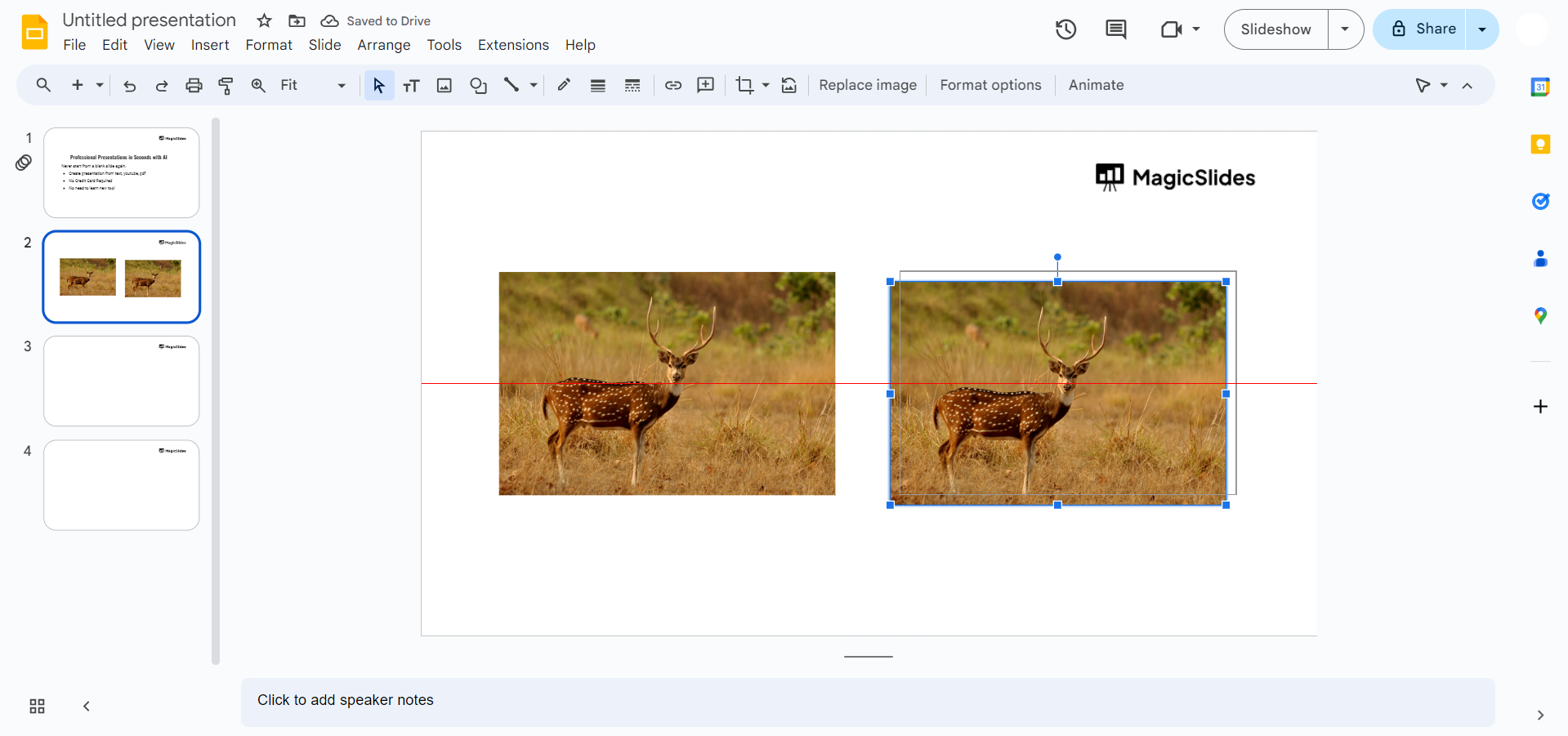Open the Arrange menu
The width and height of the screenshot is (1568, 736).
coord(383,45)
